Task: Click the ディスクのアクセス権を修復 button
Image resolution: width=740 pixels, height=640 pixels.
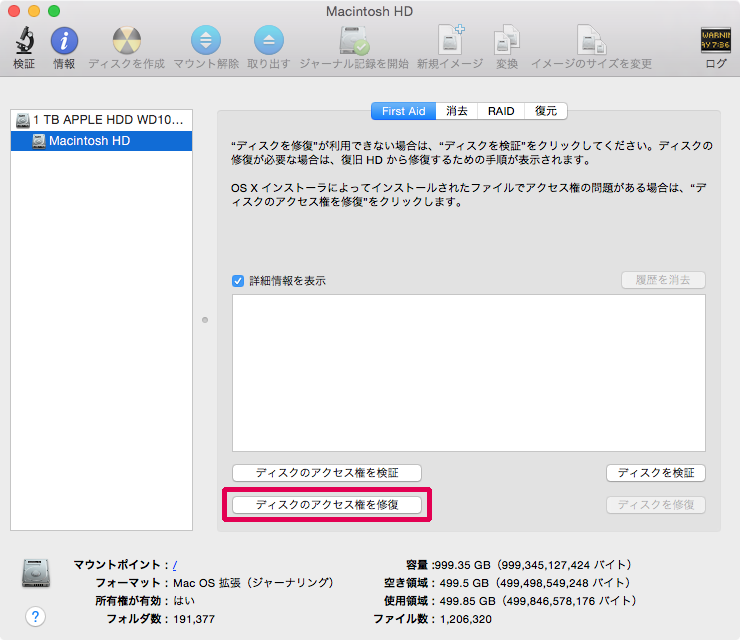Action: click(327, 505)
